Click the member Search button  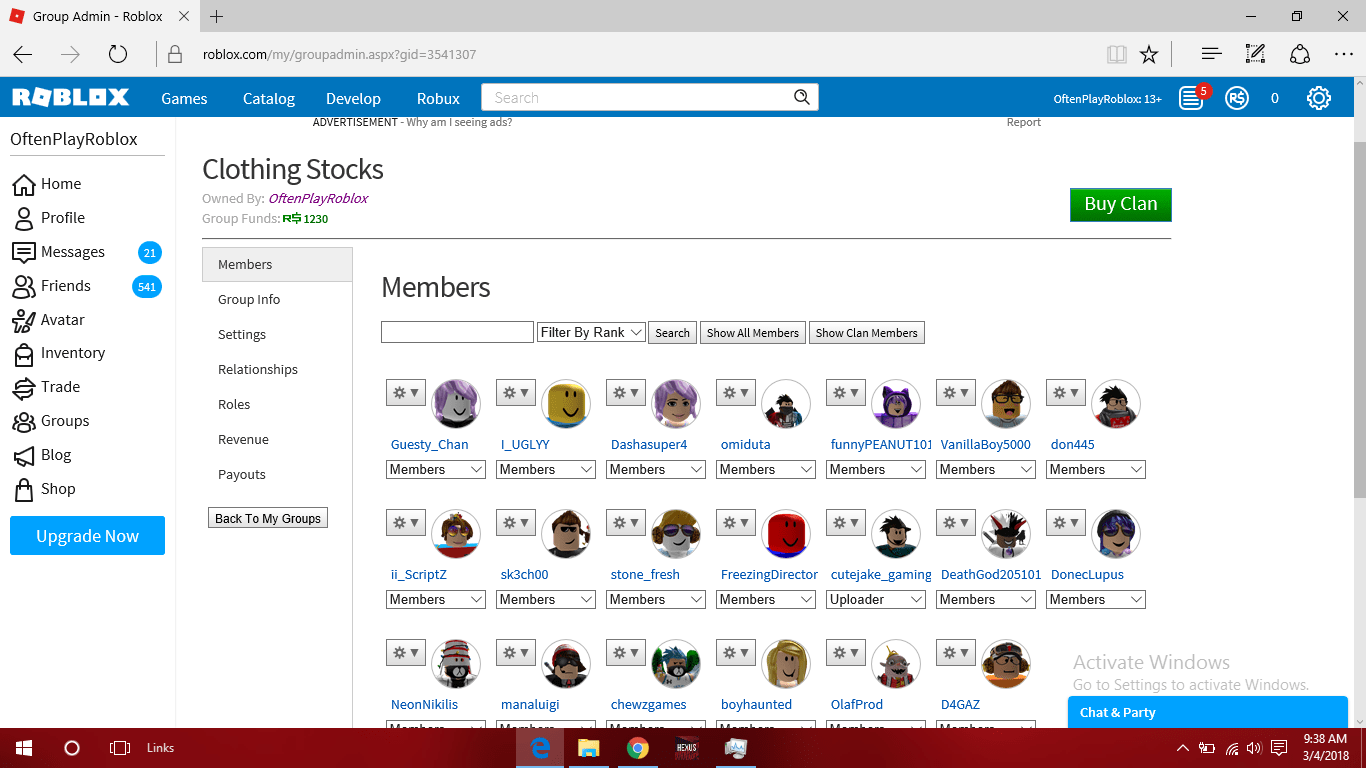click(x=672, y=333)
